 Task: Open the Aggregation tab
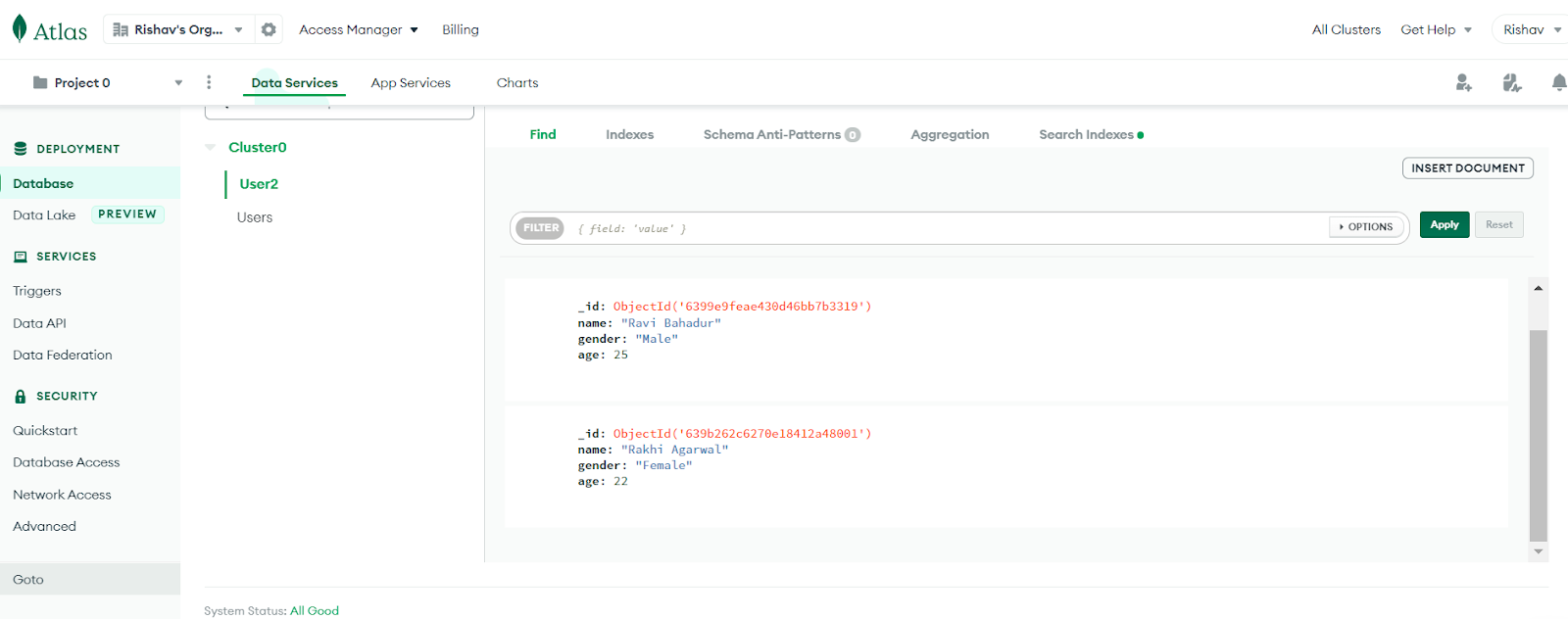pos(950,134)
